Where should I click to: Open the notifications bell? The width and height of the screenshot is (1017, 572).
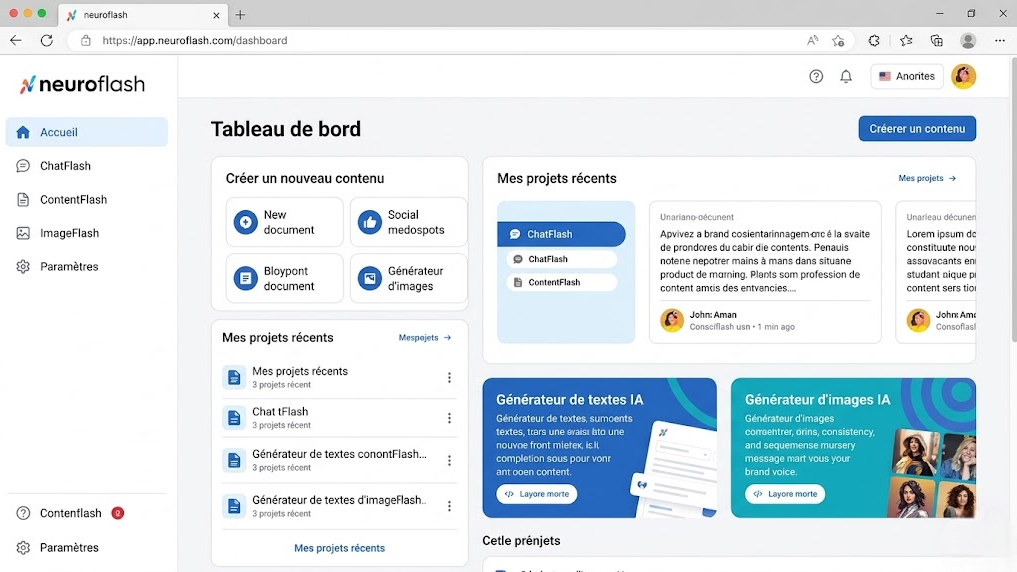(846, 76)
